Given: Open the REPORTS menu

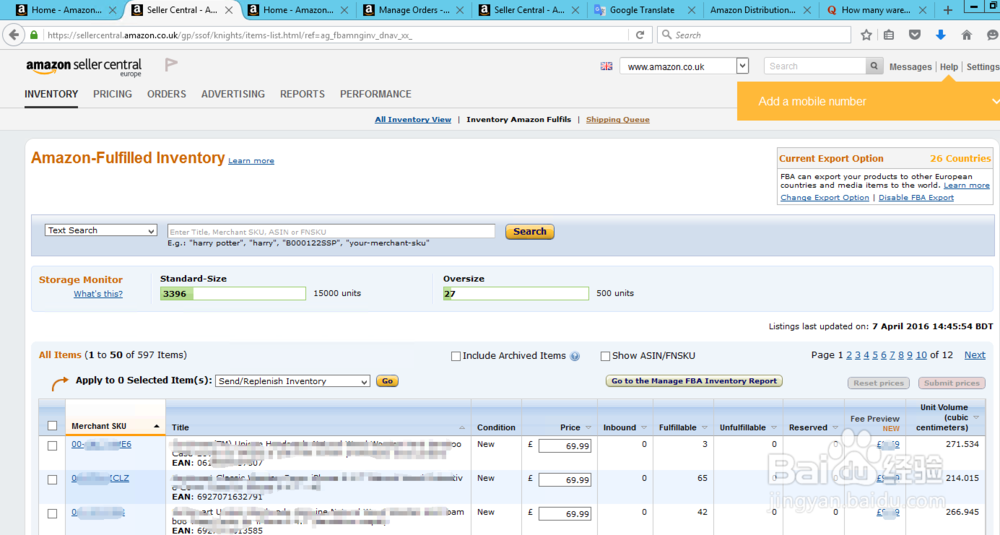Looking at the screenshot, I should pos(302,94).
